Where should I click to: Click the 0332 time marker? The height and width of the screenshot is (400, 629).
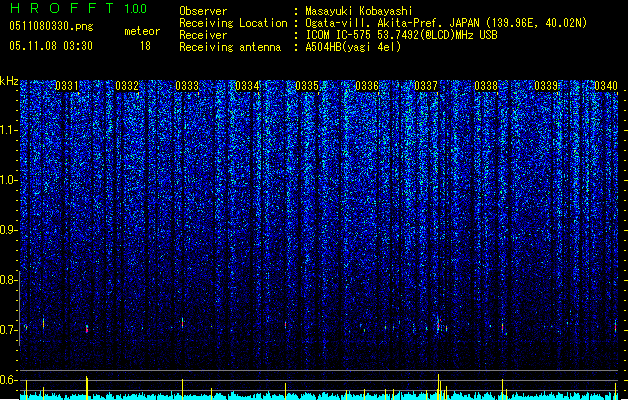tap(127, 86)
